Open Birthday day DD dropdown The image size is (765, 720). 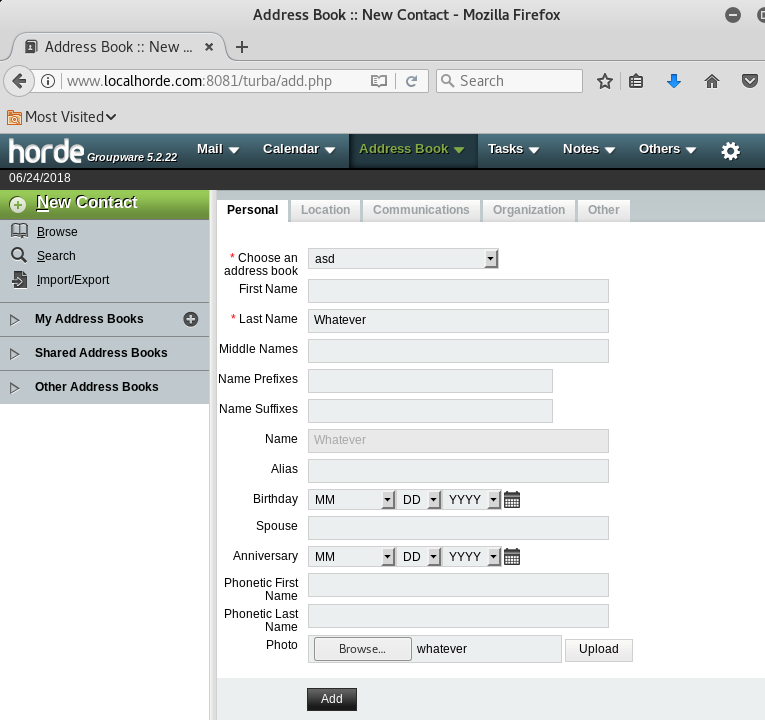[x=419, y=500]
